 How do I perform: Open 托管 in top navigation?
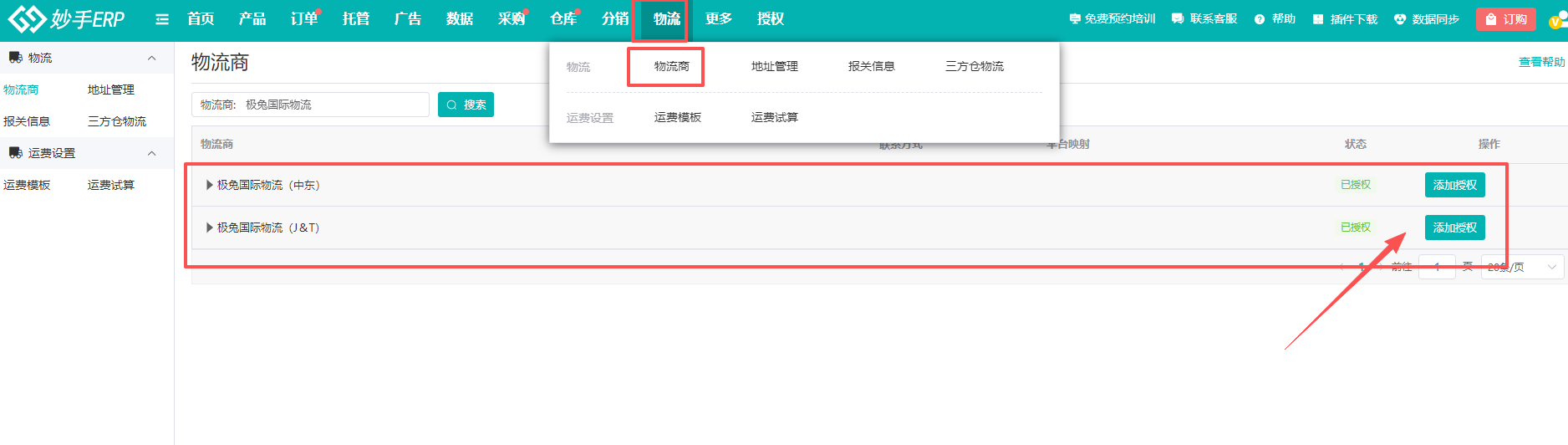point(356,19)
